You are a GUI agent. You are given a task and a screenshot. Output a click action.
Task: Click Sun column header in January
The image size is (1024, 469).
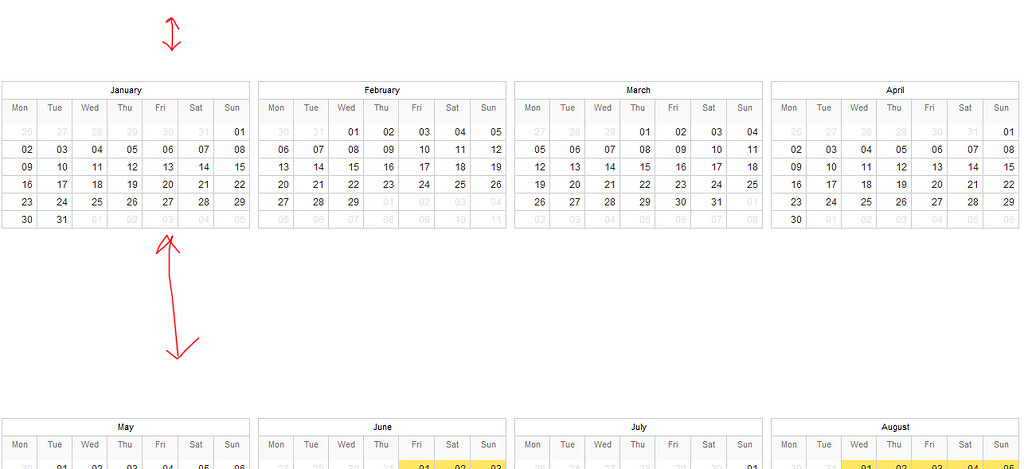tap(232, 108)
